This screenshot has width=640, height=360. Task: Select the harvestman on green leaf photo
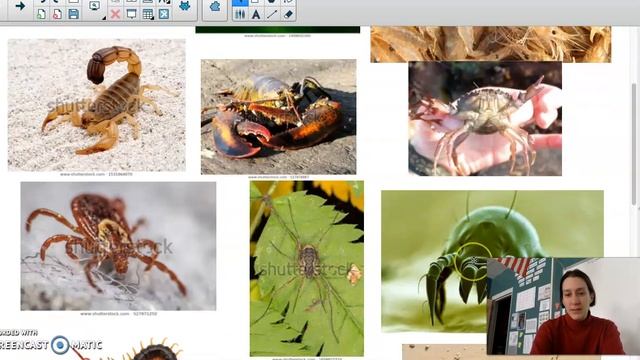(x=307, y=269)
